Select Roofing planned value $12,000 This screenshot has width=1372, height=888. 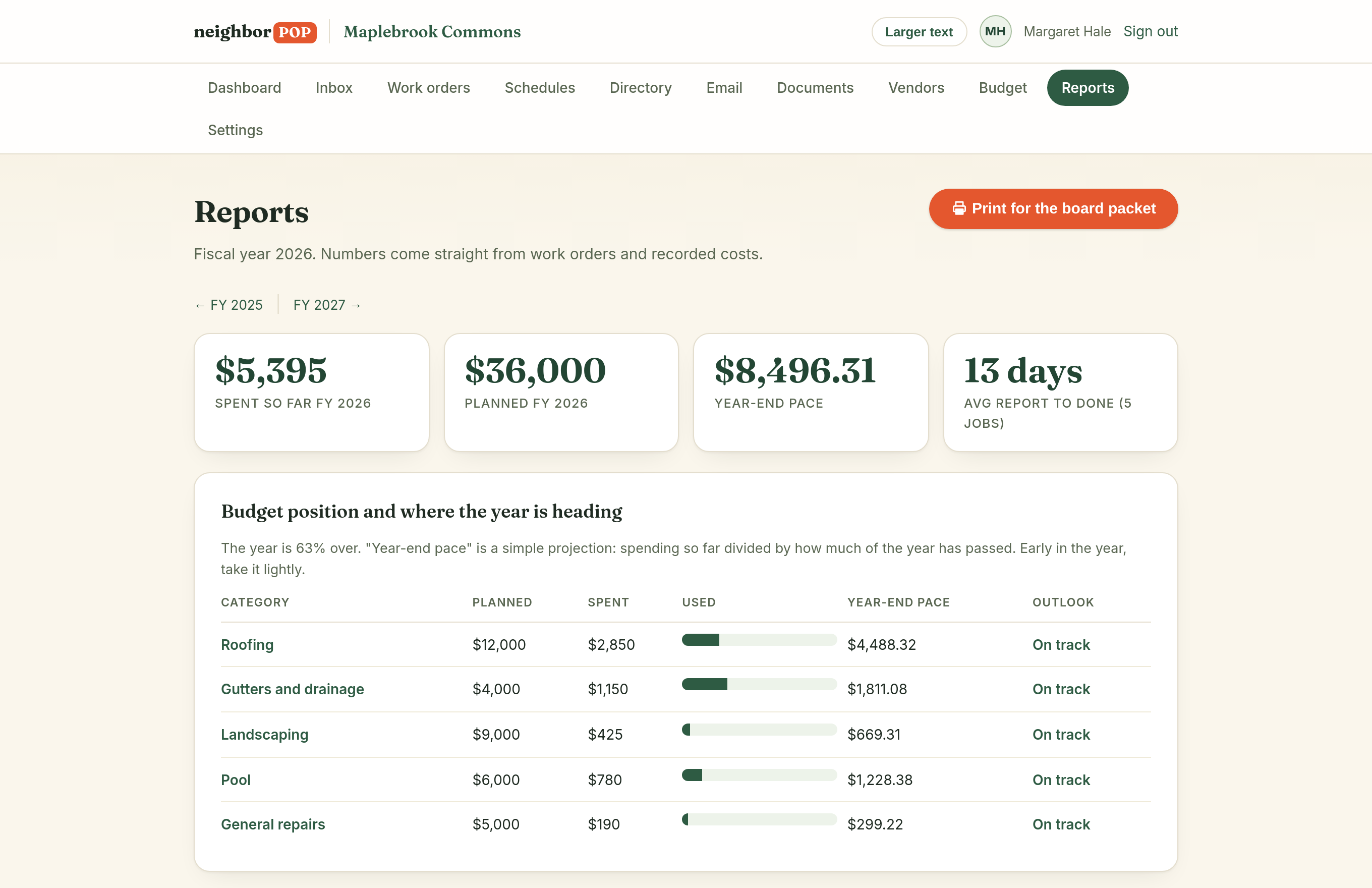499,645
